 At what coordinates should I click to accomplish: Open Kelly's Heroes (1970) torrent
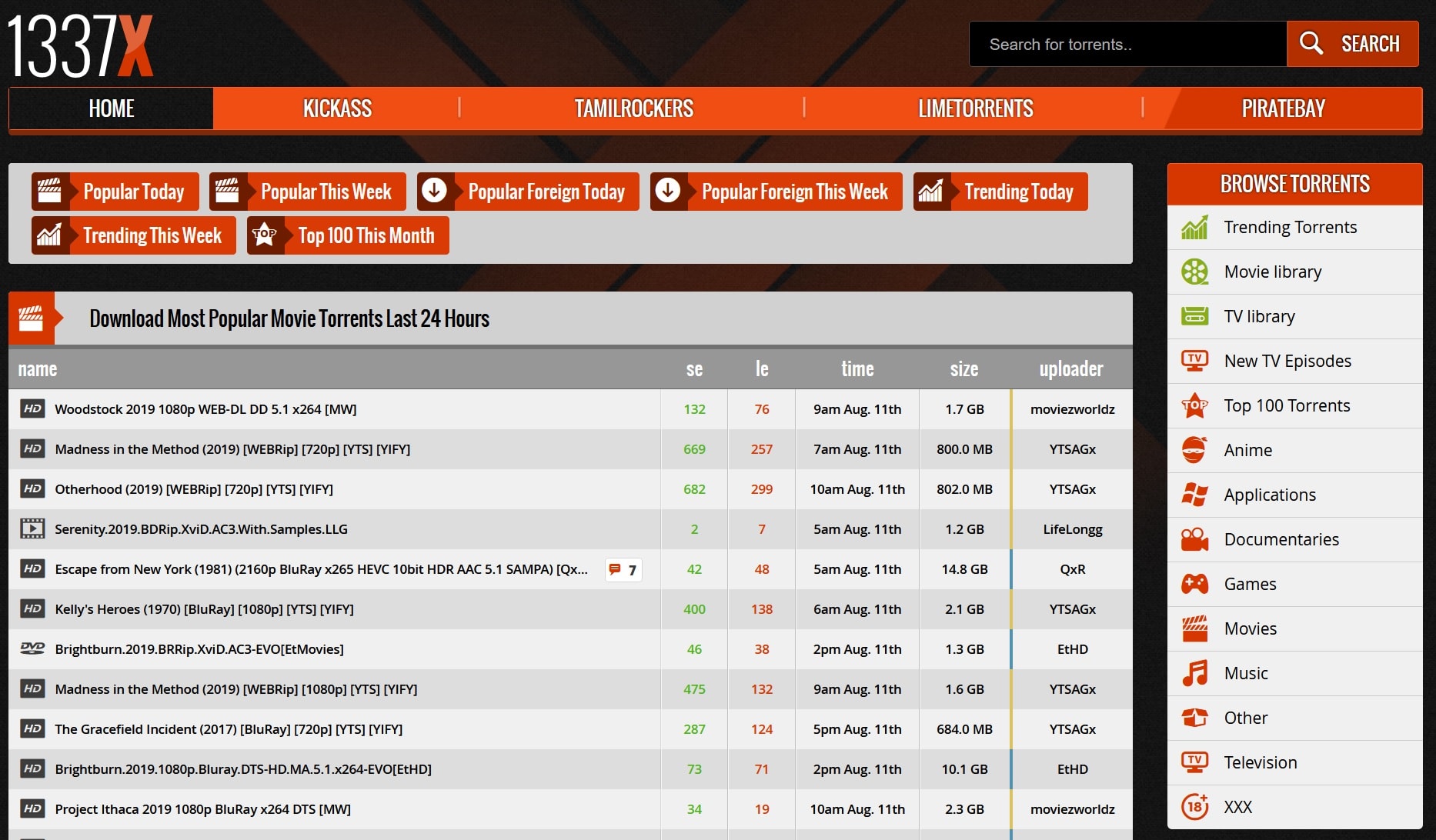[x=204, y=609]
